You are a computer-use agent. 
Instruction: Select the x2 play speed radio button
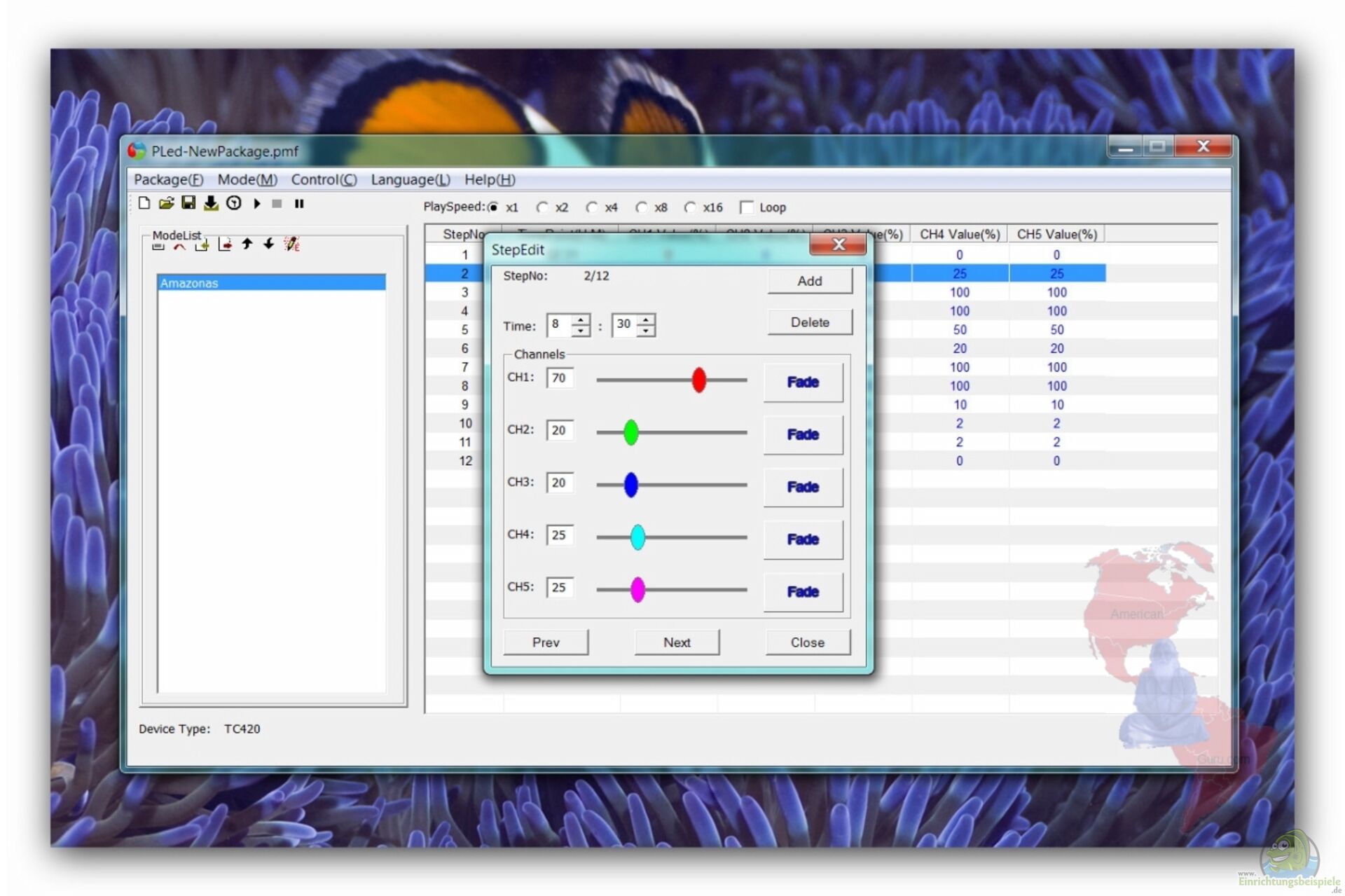542,207
